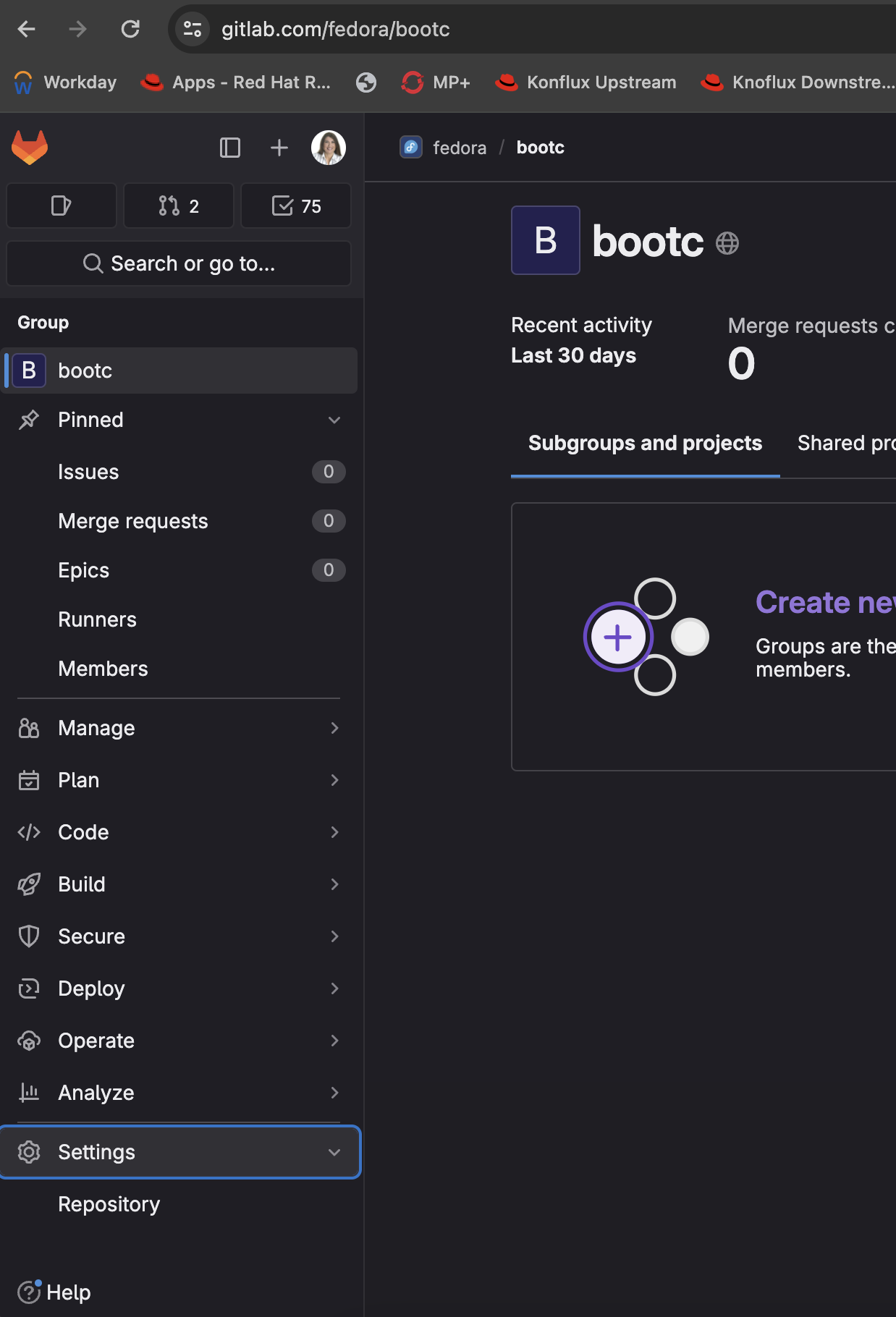Viewport: 896px width, 1317px height.
Task: Open merge requests shortcut showing 2
Action: click(179, 206)
